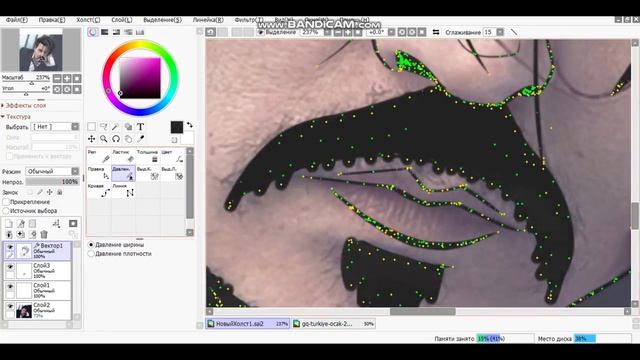Screen dimensions: 640x360
Task: Open the texture Выбрать dropdown
Action: pyautogui.click(x=55, y=127)
